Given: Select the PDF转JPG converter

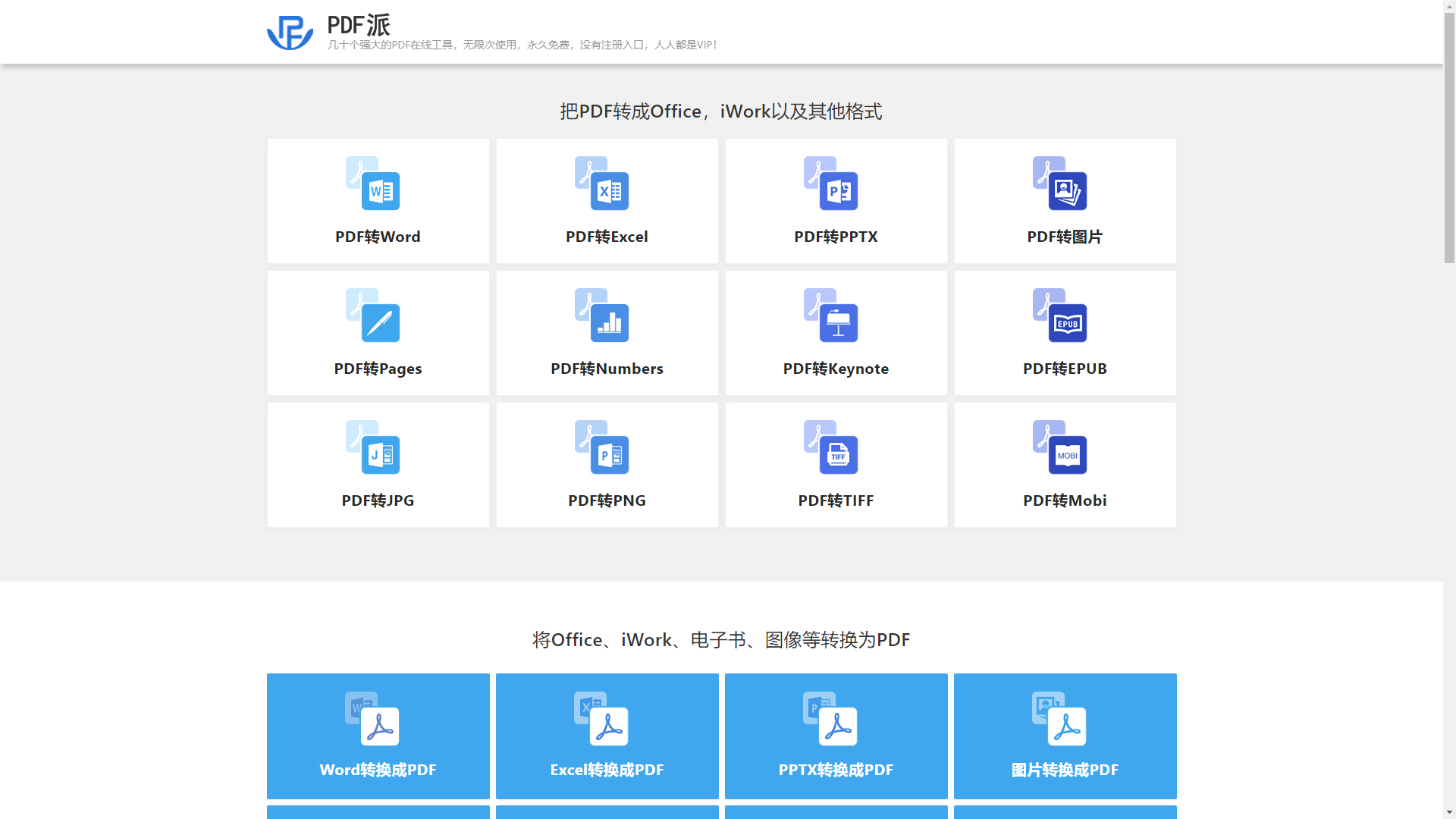Looking at the screenshot, I should (x=378, y=465).
